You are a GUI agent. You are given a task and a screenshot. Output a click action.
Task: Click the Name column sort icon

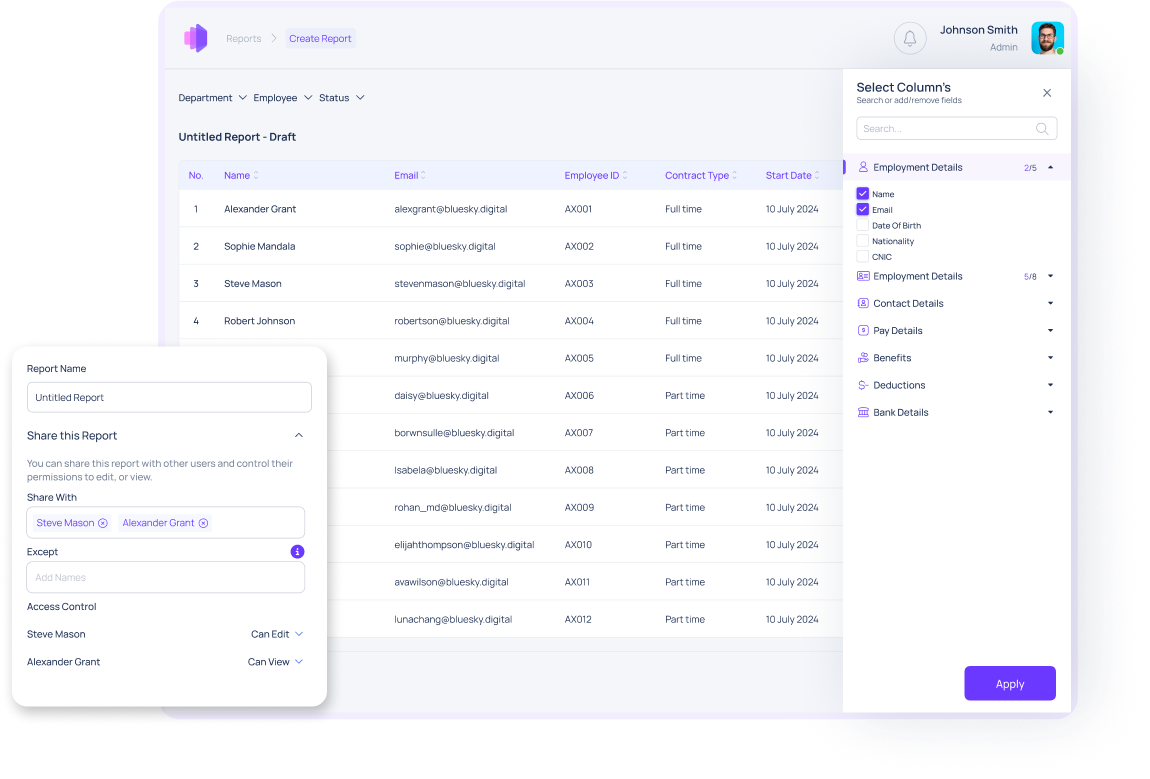click(x=256, y=176)
